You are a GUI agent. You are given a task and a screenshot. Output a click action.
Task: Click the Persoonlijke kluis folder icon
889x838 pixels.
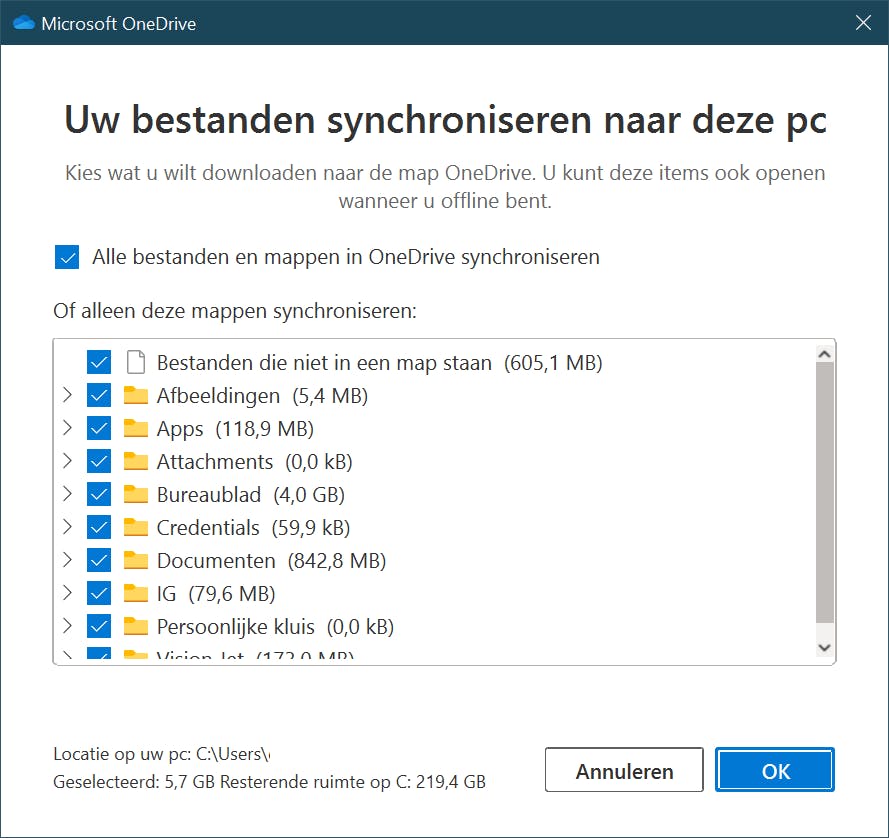coord(136,627)
